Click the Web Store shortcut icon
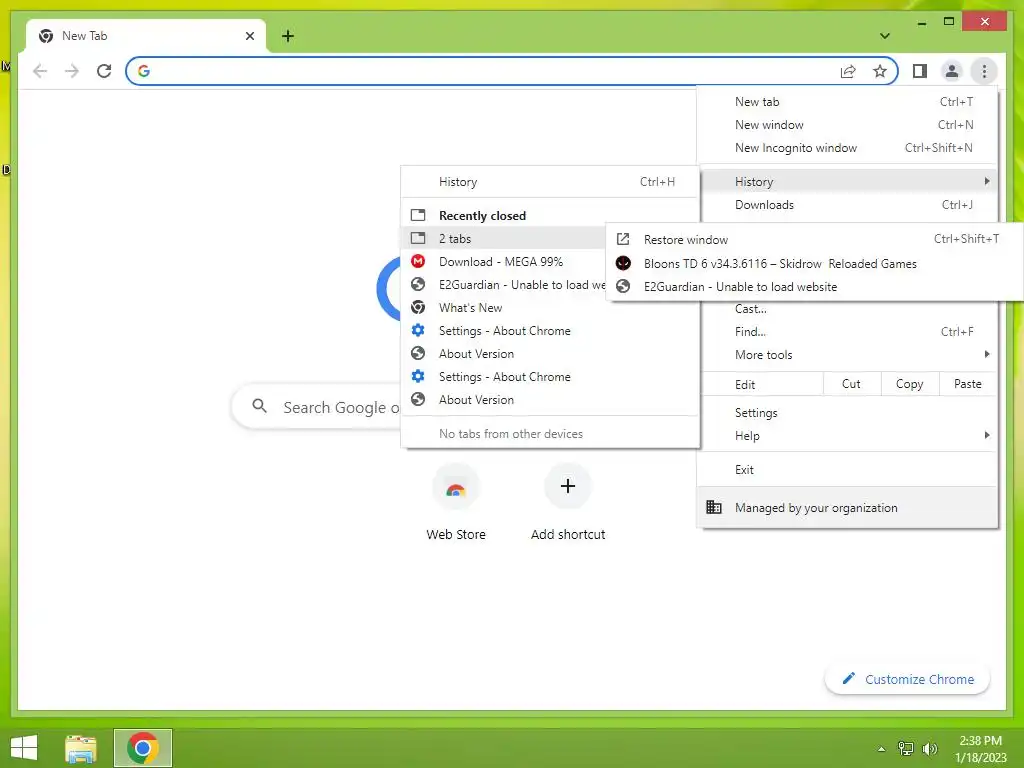The image size is (1024, 768). pos(456,487)
